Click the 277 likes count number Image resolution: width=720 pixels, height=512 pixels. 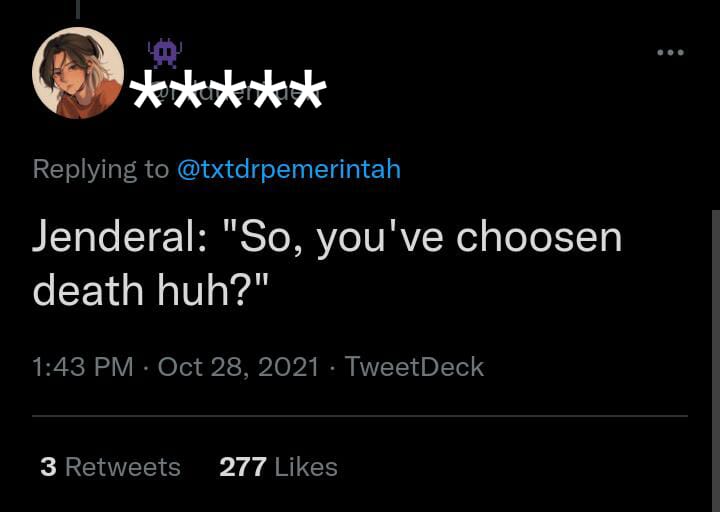coord(243,467)
